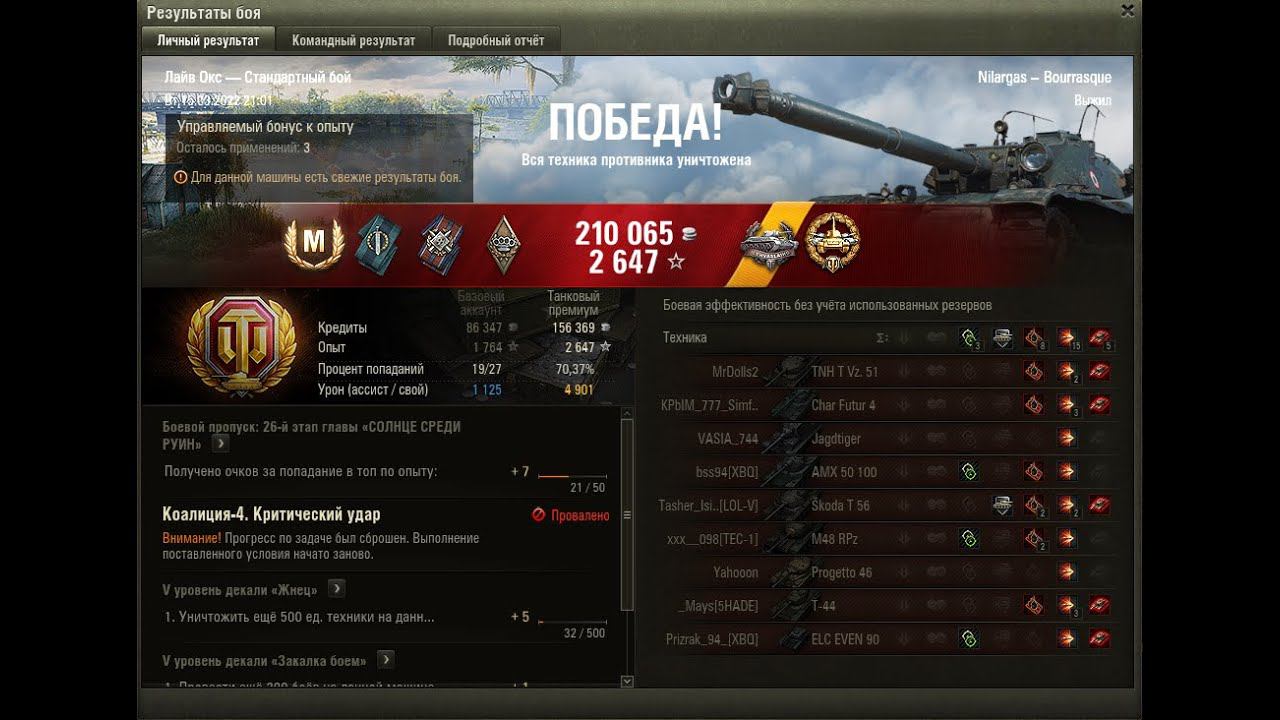Click the top-by-experience progress bar 21/50

573,477
